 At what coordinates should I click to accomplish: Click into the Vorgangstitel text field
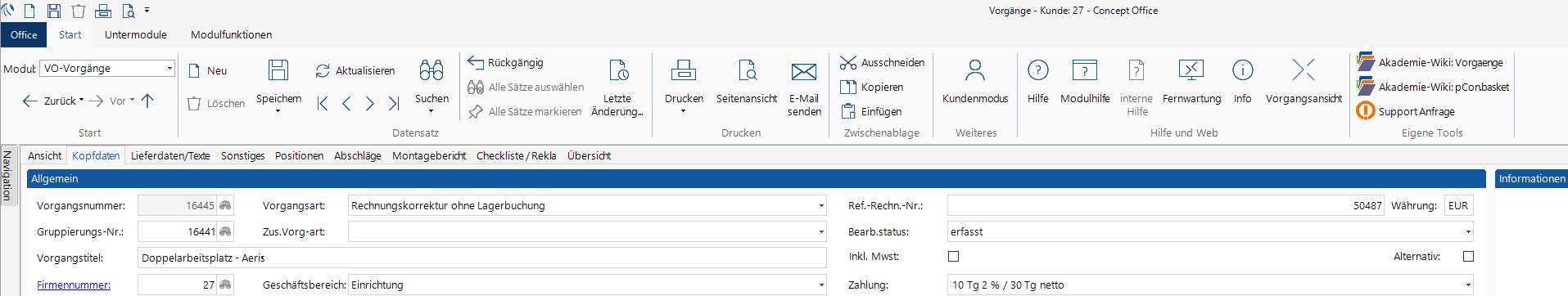(482, 258)
